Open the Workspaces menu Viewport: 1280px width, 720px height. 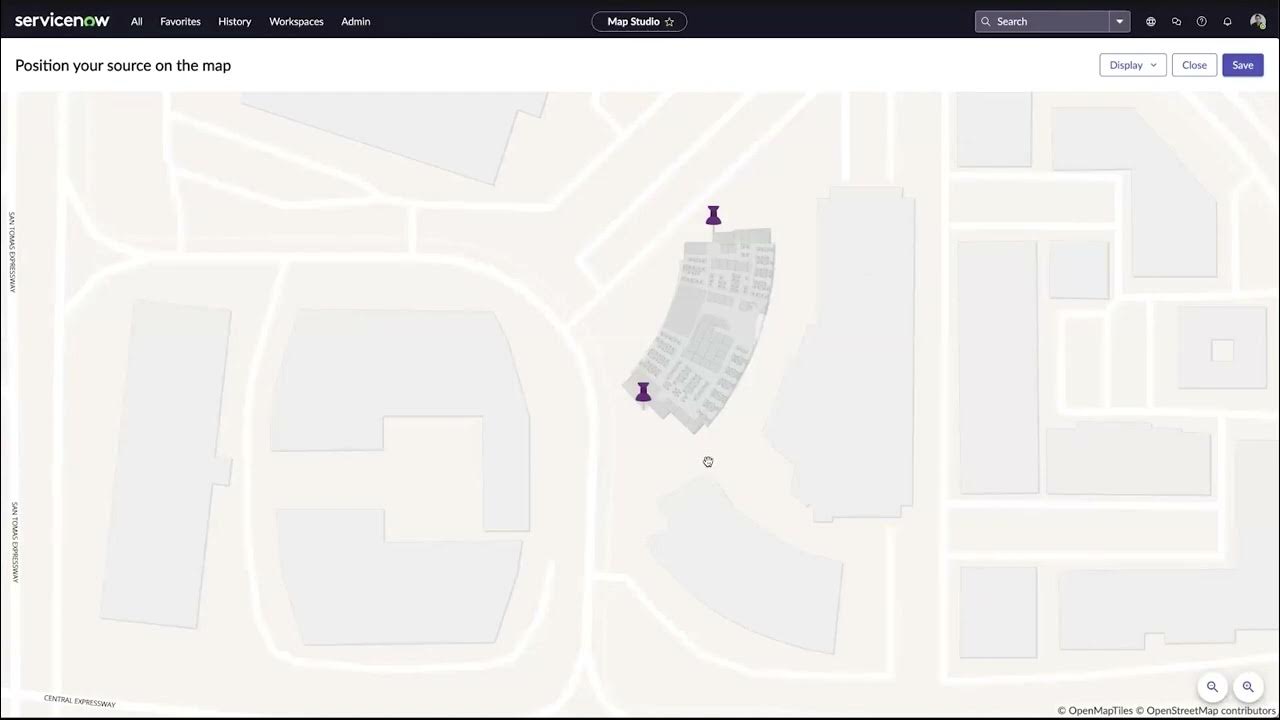[x=296, y=21]
